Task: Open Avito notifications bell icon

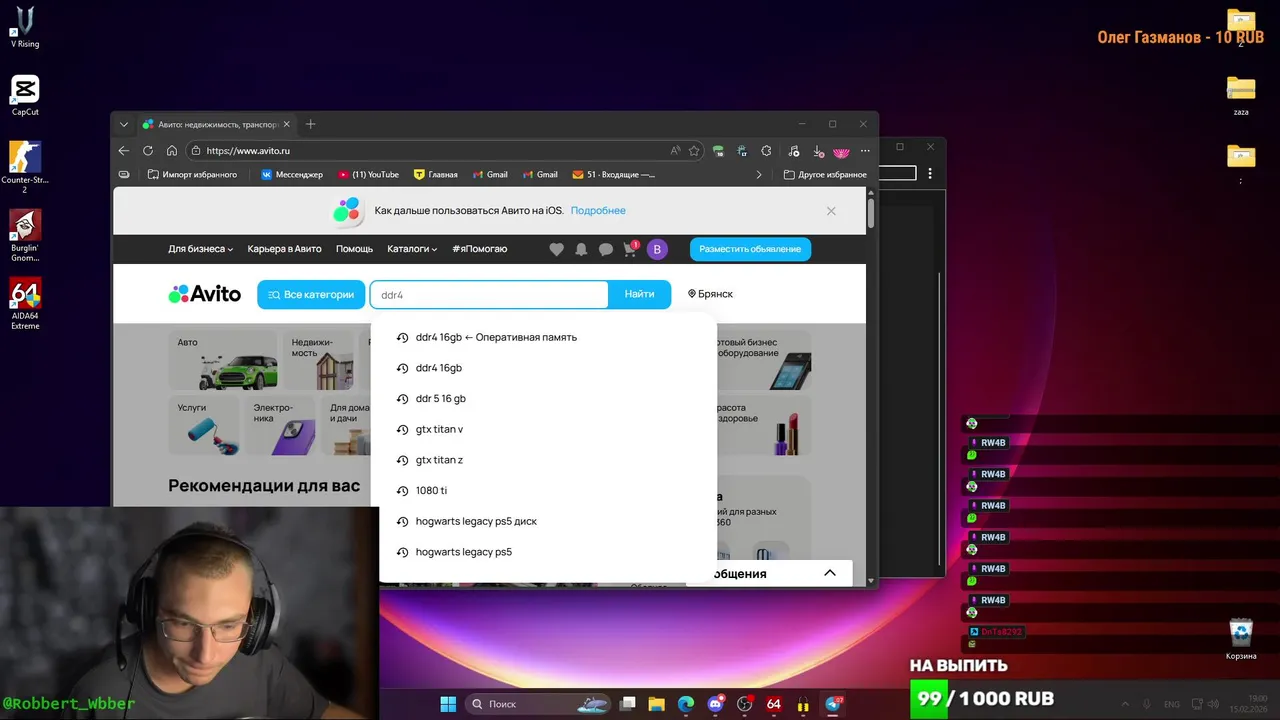Action: 581,249
